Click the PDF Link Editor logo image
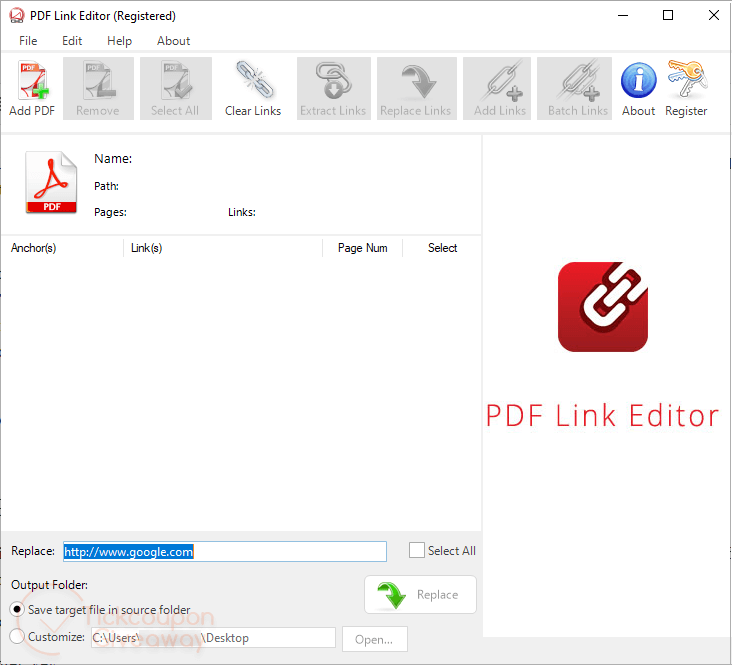The image size is (732, 665). [602, 307]
